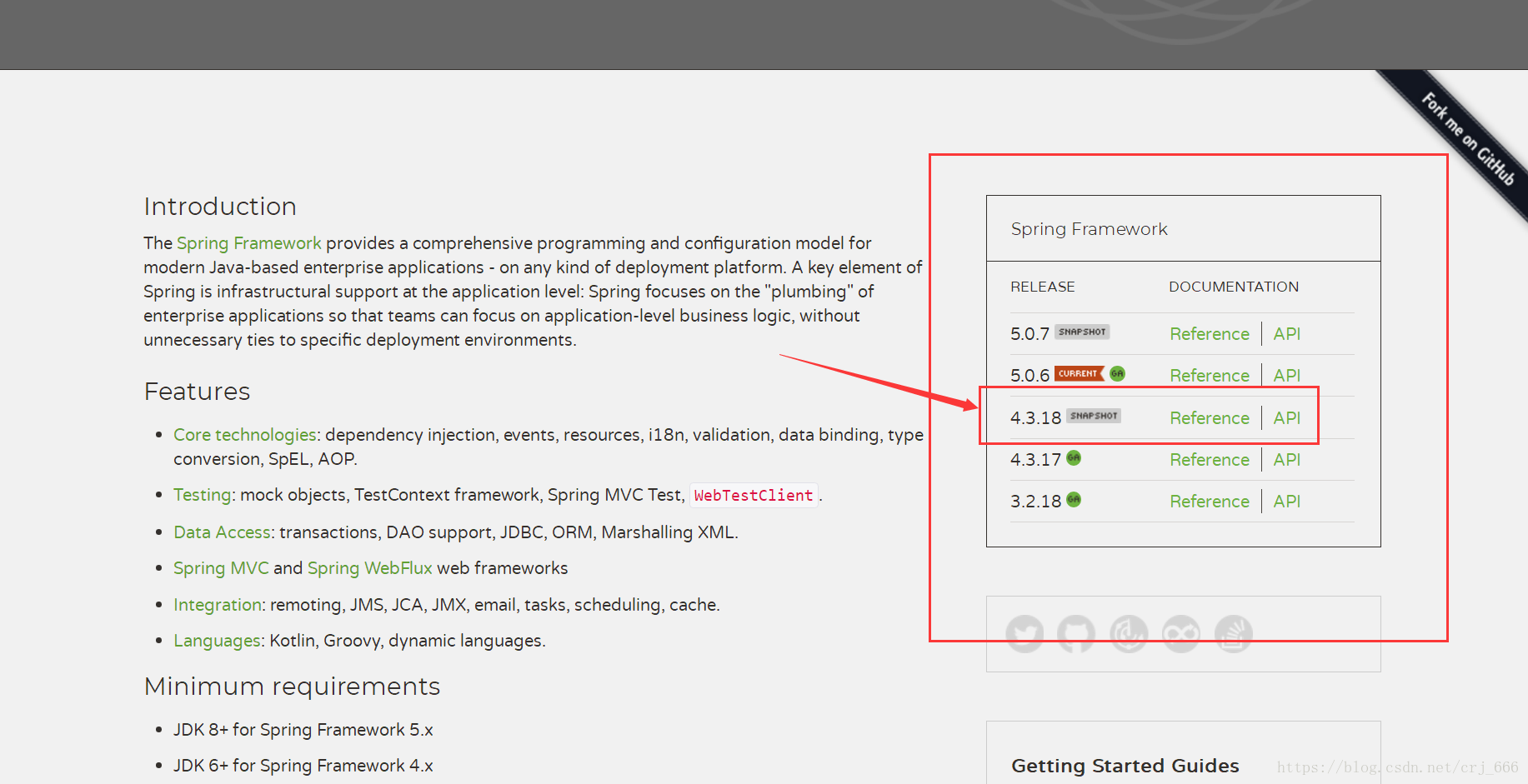Open the Data Access link
1528x784 pixels.
coord(222,532)
